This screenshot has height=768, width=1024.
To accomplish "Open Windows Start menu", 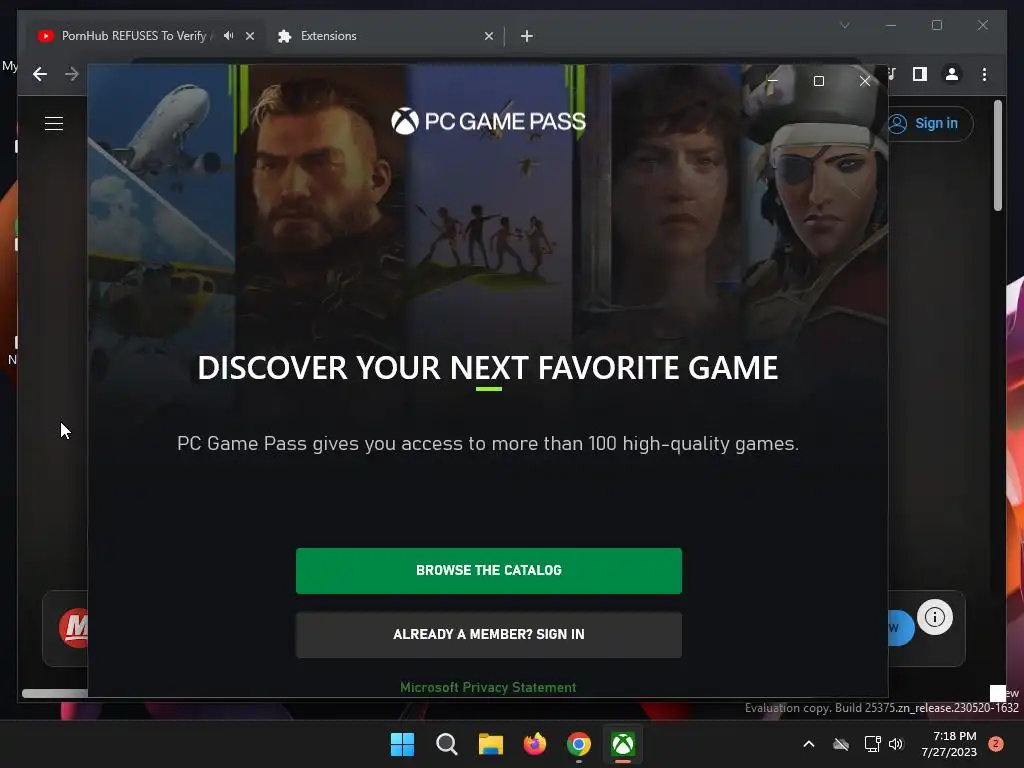I will [402, 744].
